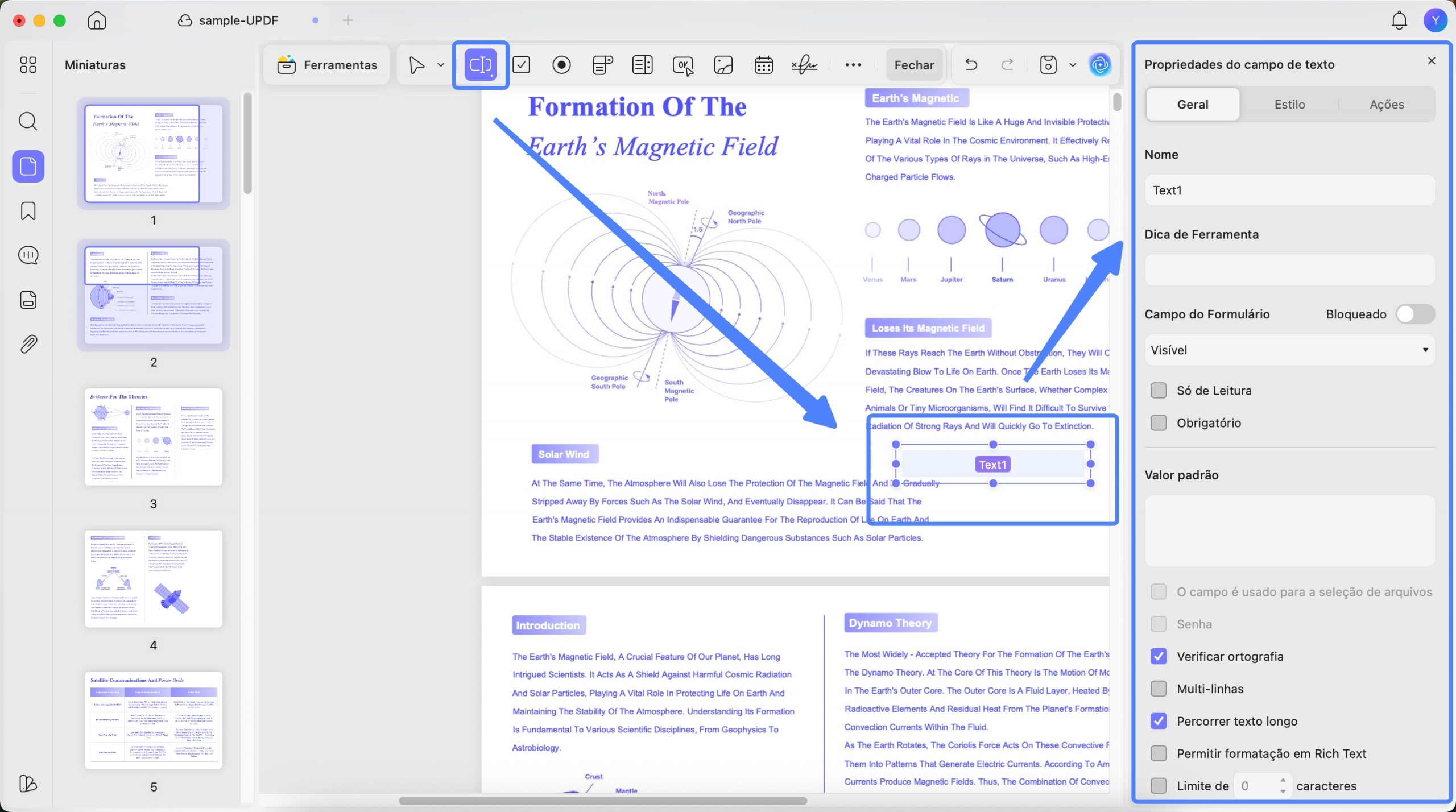Click the Dica de Ferramenta input field
This screenshot has height=812, width=1456.
point(1289,270)
